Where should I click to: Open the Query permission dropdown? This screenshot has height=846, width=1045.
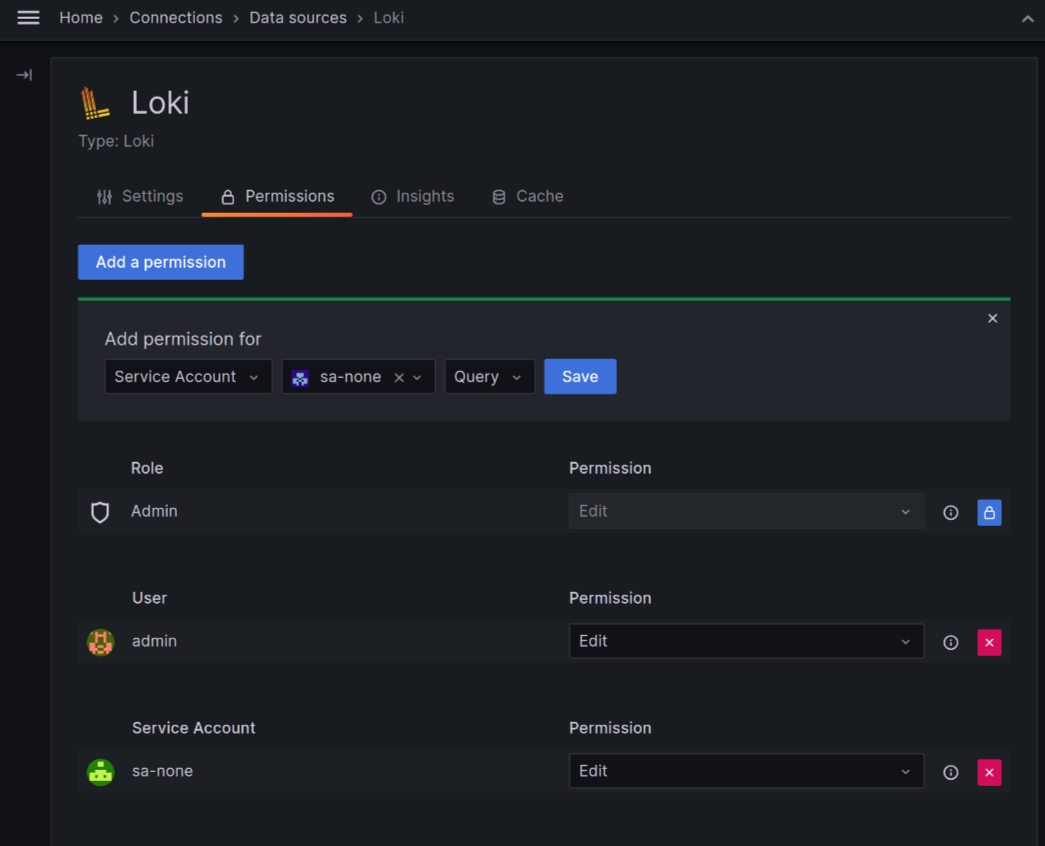click(489, 376)
